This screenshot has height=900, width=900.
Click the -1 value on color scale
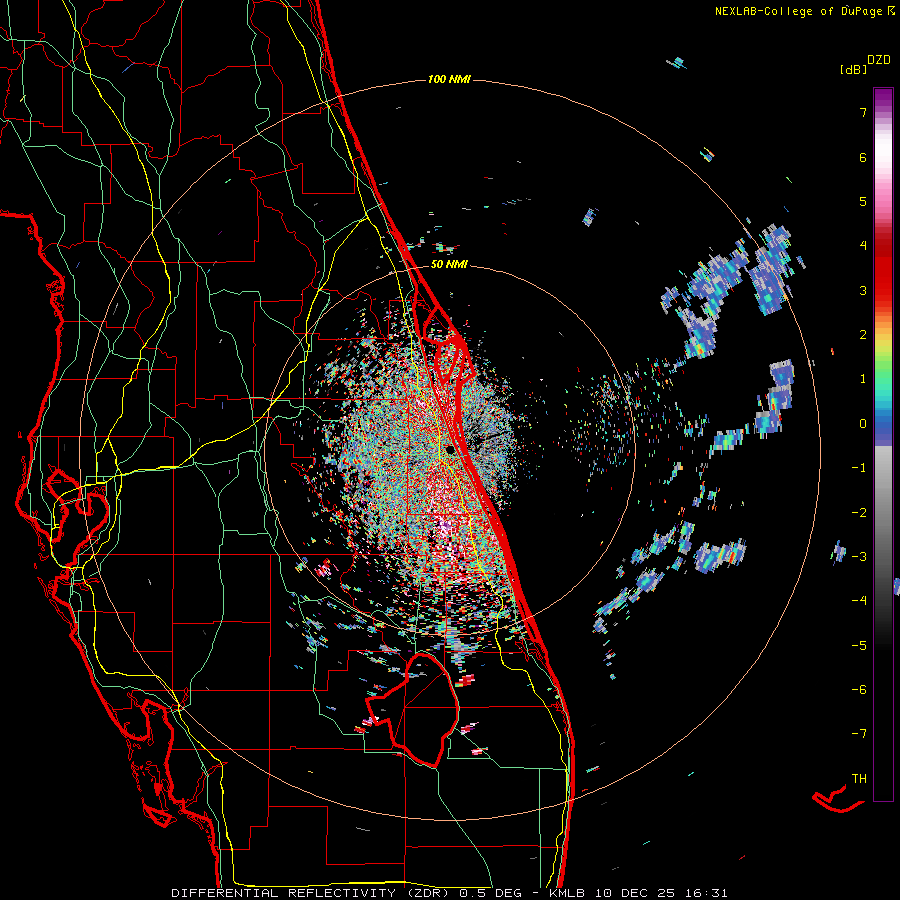(x=859, y=468)
